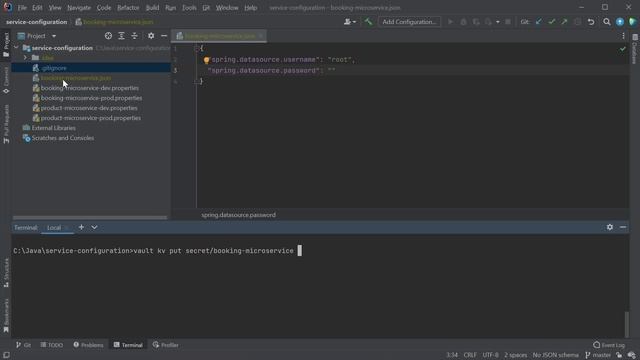Viewport: 640px width, 360px height.
Task: Toggle Structure tool window sidebar button
Action: tap(6, 273)
